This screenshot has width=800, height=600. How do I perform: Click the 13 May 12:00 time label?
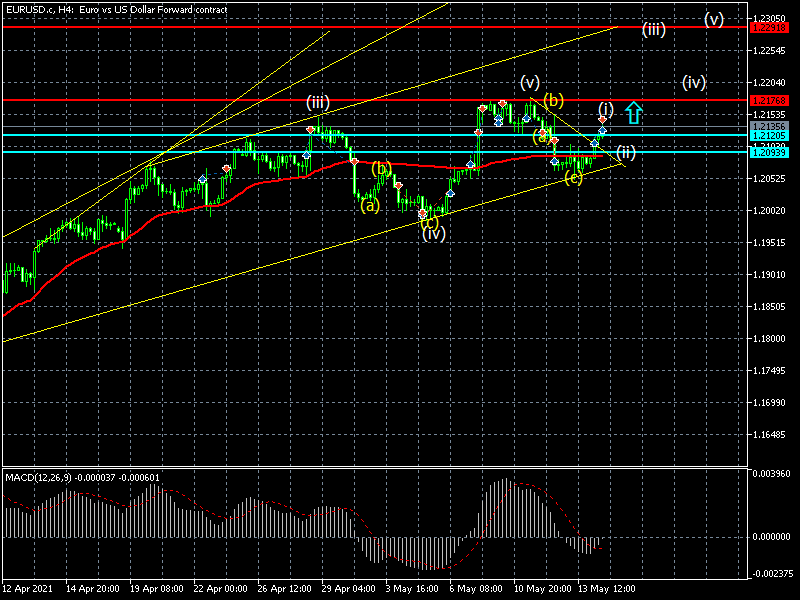pos(606,589)
